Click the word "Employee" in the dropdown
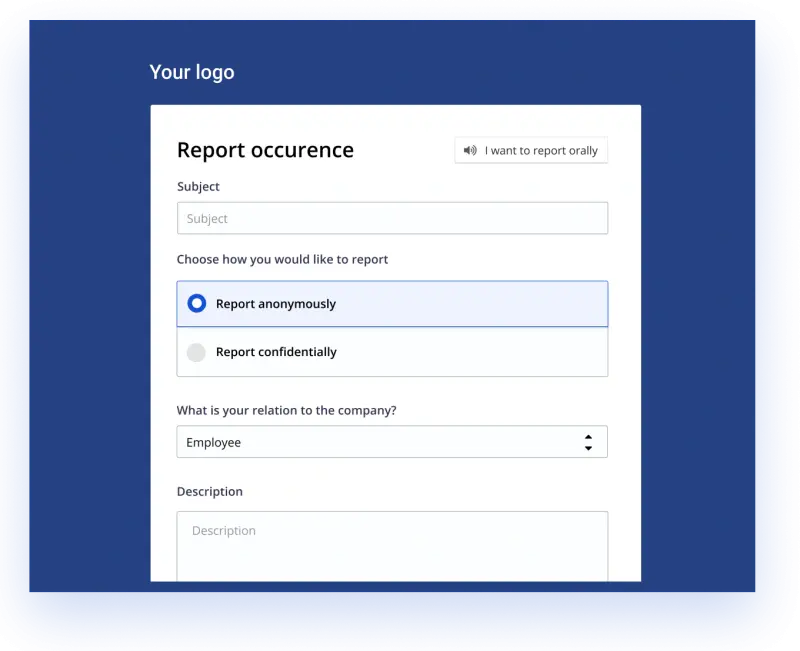800x651 pixels. pos(213,442)
